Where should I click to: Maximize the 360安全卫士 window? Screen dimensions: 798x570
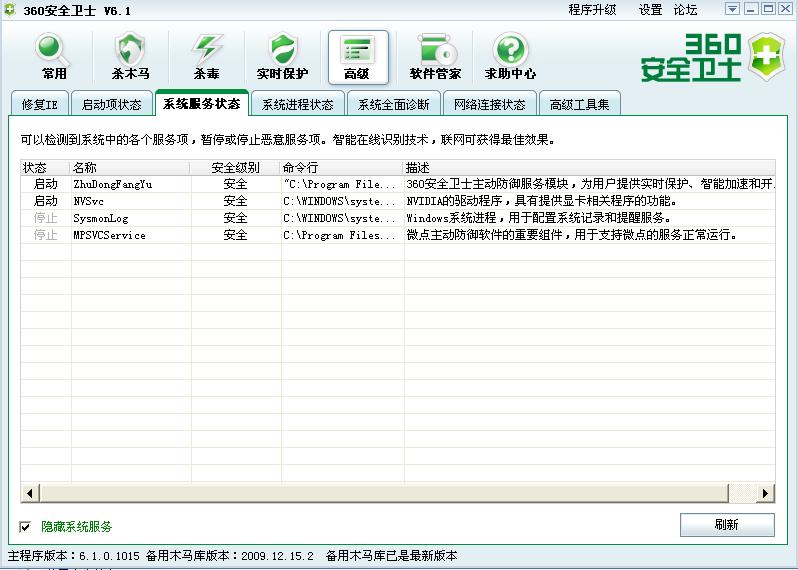768,9
